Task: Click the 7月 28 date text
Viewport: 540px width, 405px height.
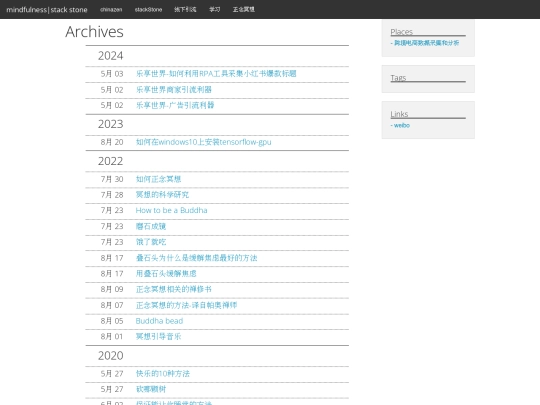Action: [x=112, y=195]
